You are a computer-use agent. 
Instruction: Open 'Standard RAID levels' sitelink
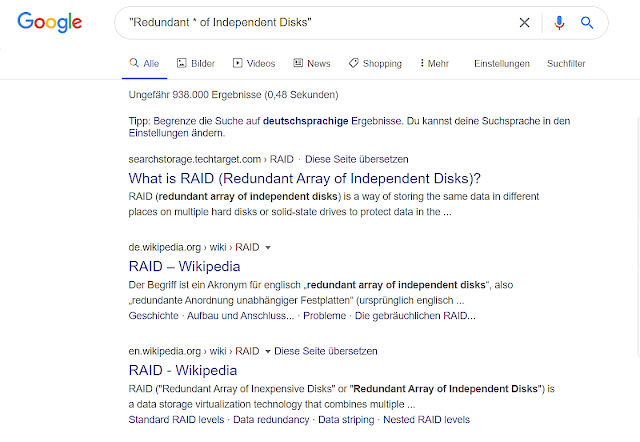(x=176, y=420)
